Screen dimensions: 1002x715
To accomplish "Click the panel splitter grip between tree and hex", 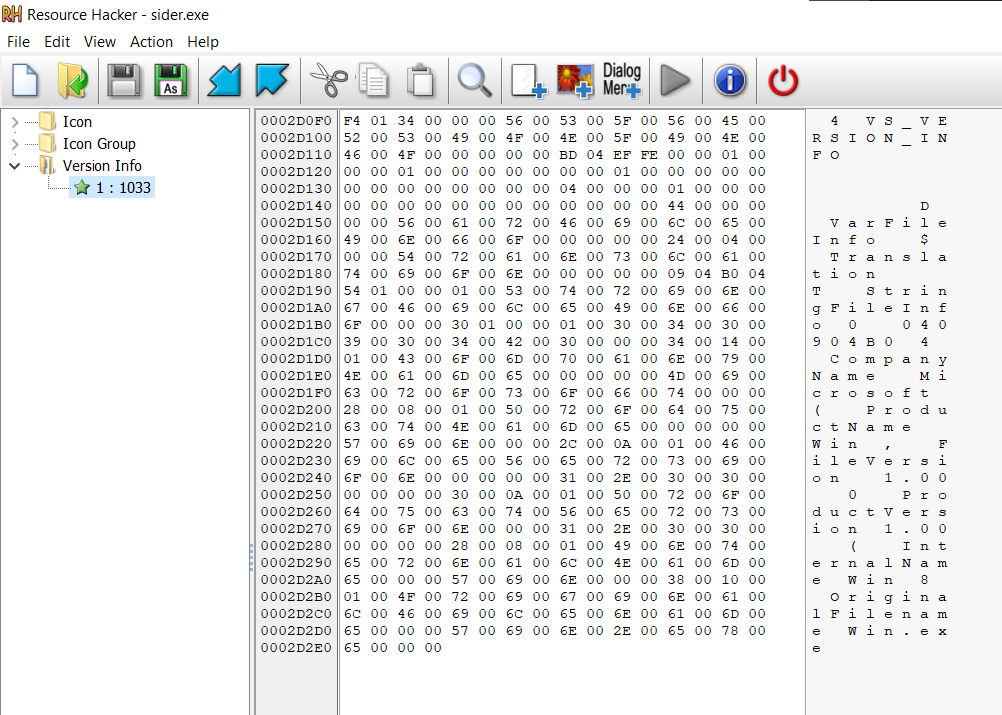I will point(251,556).
